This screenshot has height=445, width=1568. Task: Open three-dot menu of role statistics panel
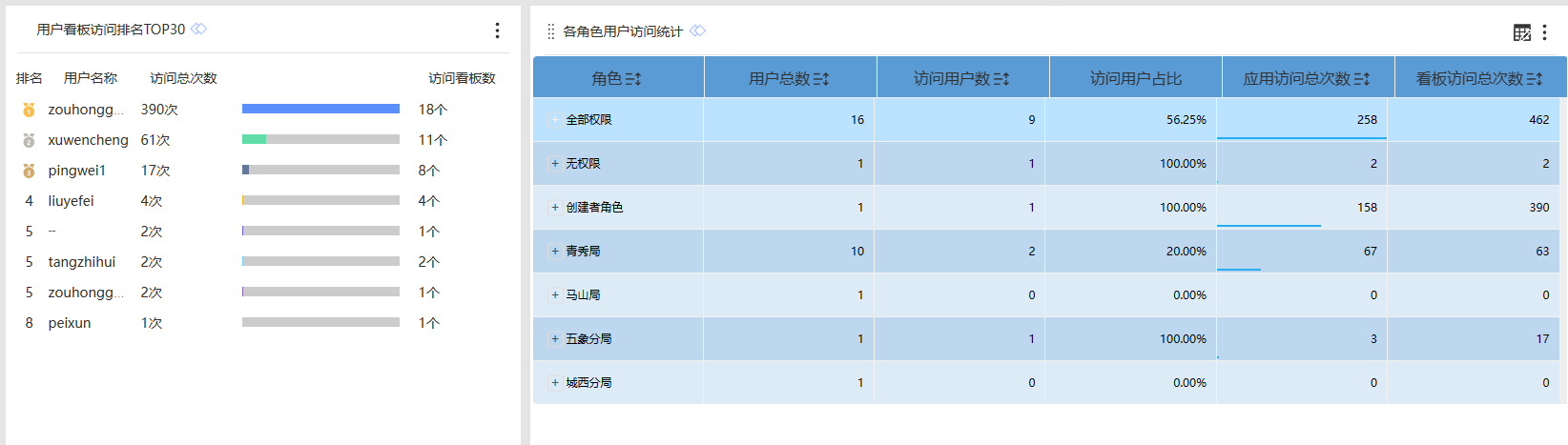1544,32
